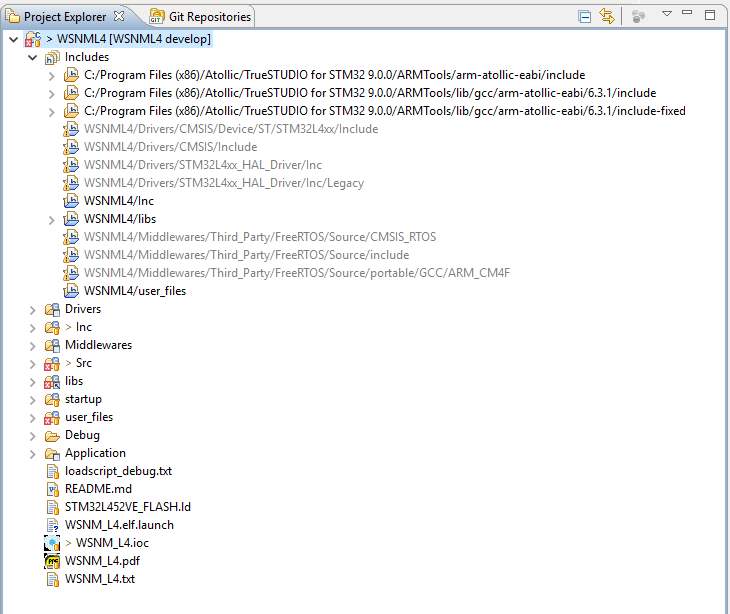730x614 pixels.
Task: Click the loadscript_debug.txt file icon
Action: [x=53, y=472]
